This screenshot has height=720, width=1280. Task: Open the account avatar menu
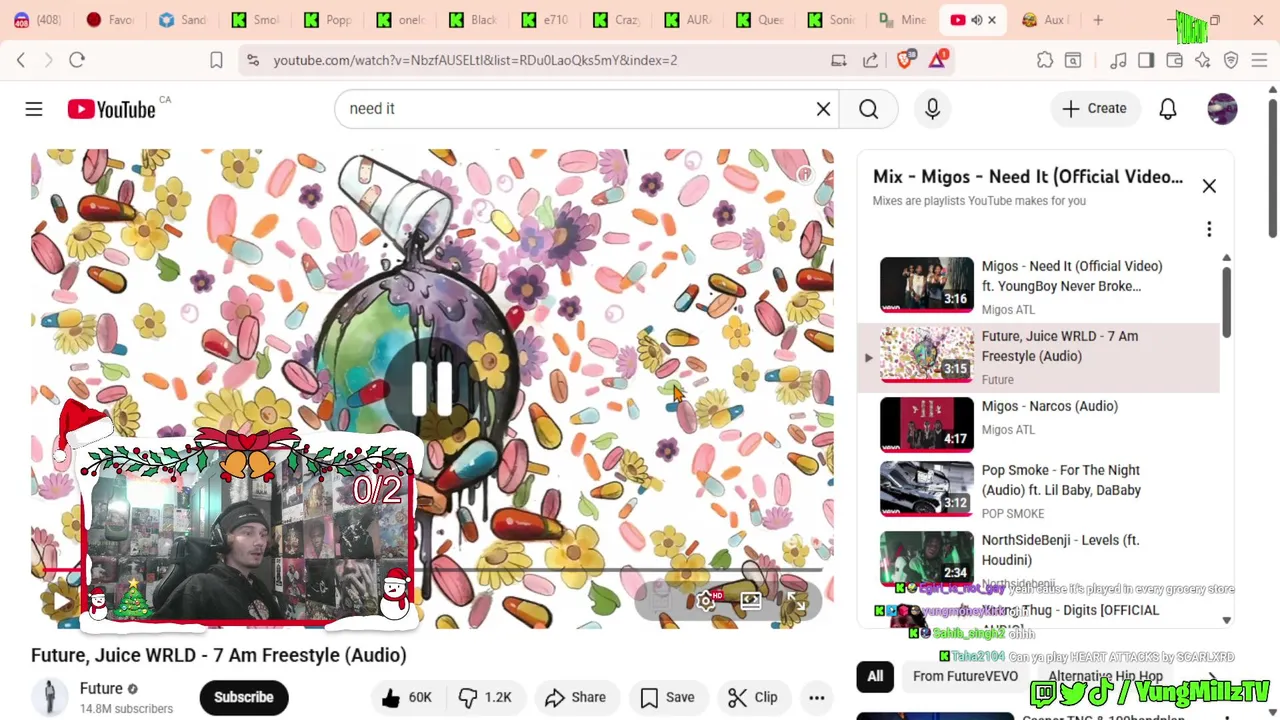(1222, 109)
